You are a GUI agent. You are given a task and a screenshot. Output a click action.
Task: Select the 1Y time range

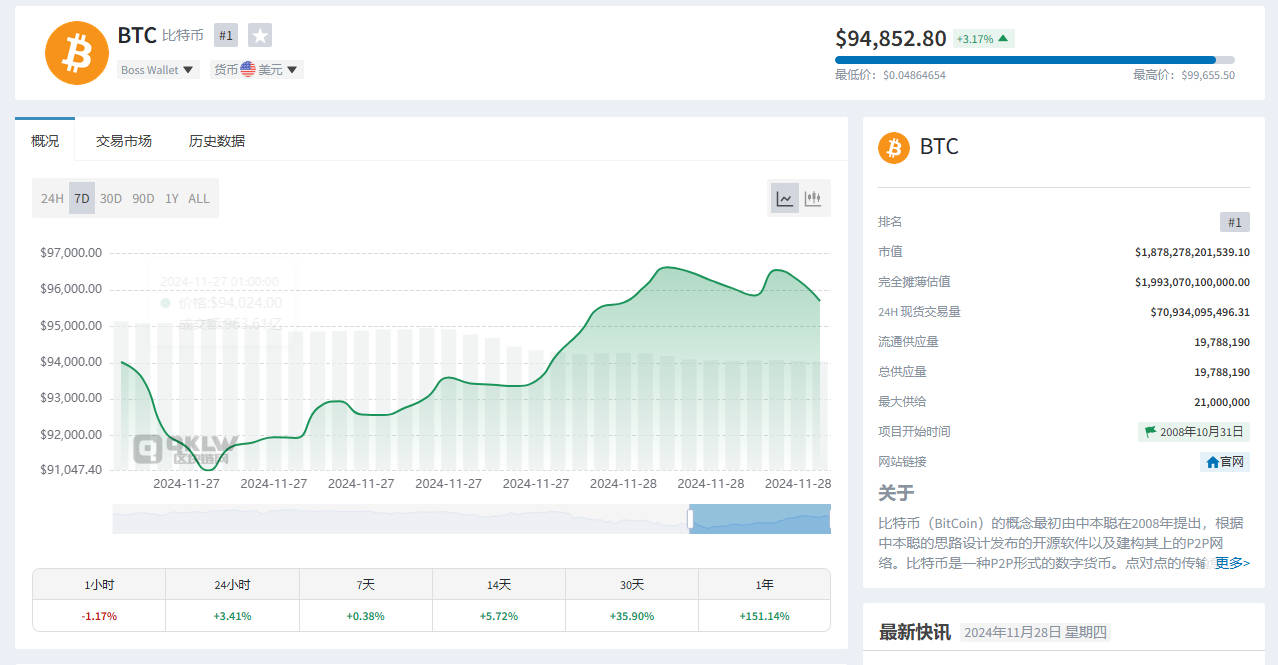pos(172,198)
